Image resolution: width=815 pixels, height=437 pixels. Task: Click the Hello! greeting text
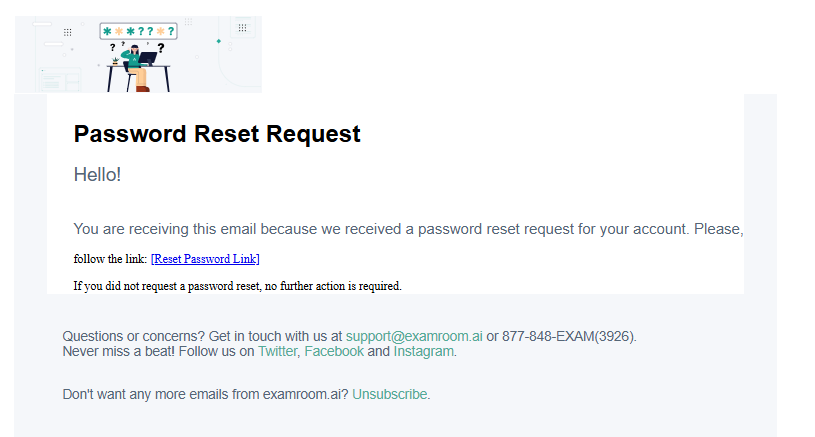pos(97,175)
